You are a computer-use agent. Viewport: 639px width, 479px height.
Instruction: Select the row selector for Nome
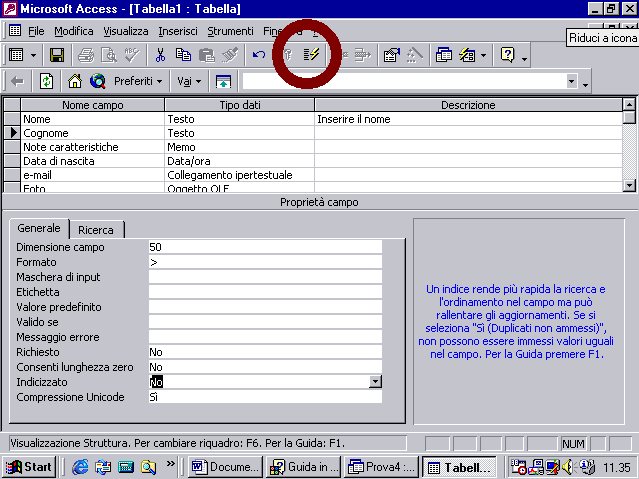coord(12,119)
